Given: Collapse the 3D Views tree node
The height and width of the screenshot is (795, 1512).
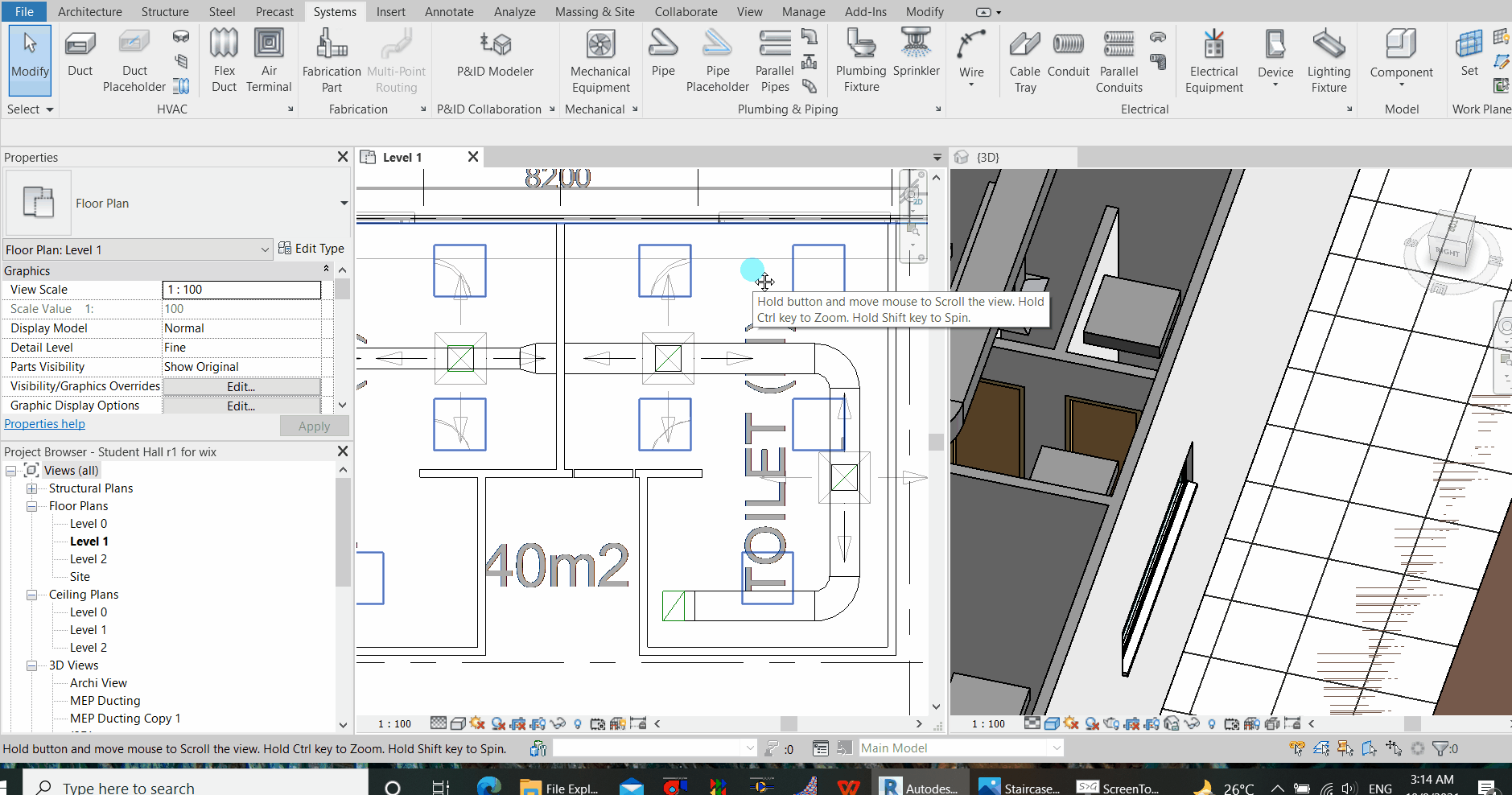Looking at the screenshot, I should (31, 665).
